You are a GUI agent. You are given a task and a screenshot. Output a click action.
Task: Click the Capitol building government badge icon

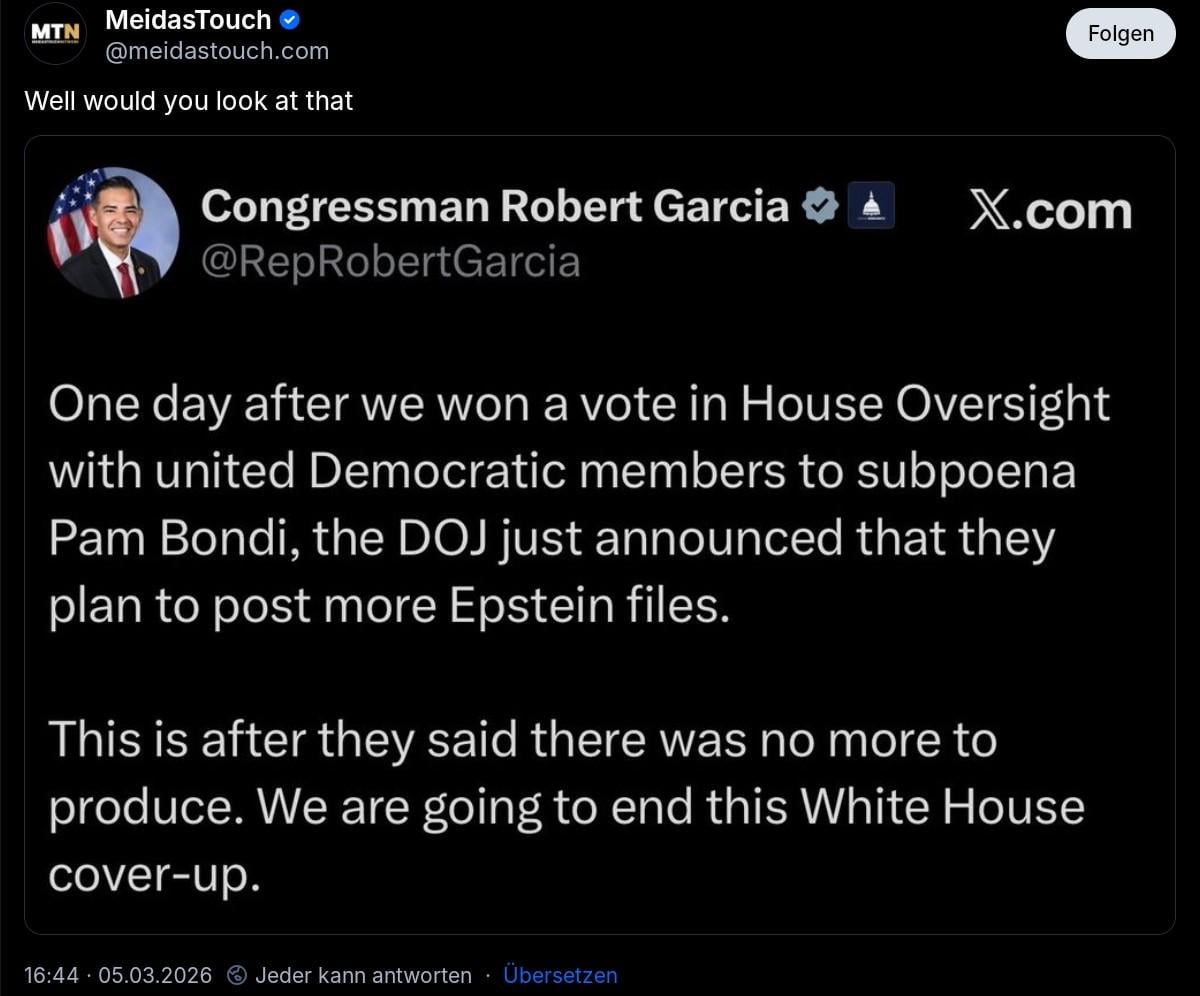(870, 207)
